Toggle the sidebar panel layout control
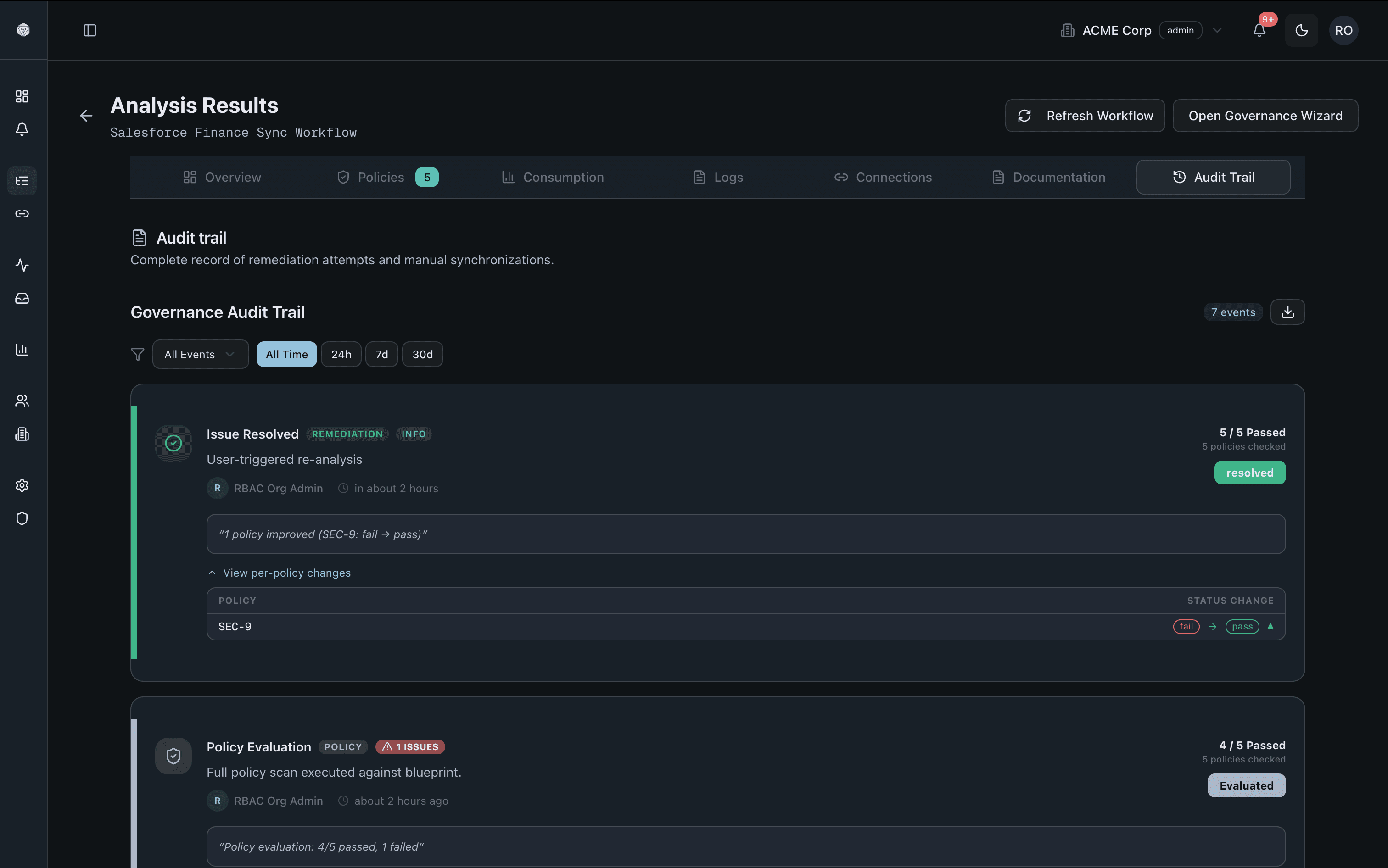 [90, 30]
